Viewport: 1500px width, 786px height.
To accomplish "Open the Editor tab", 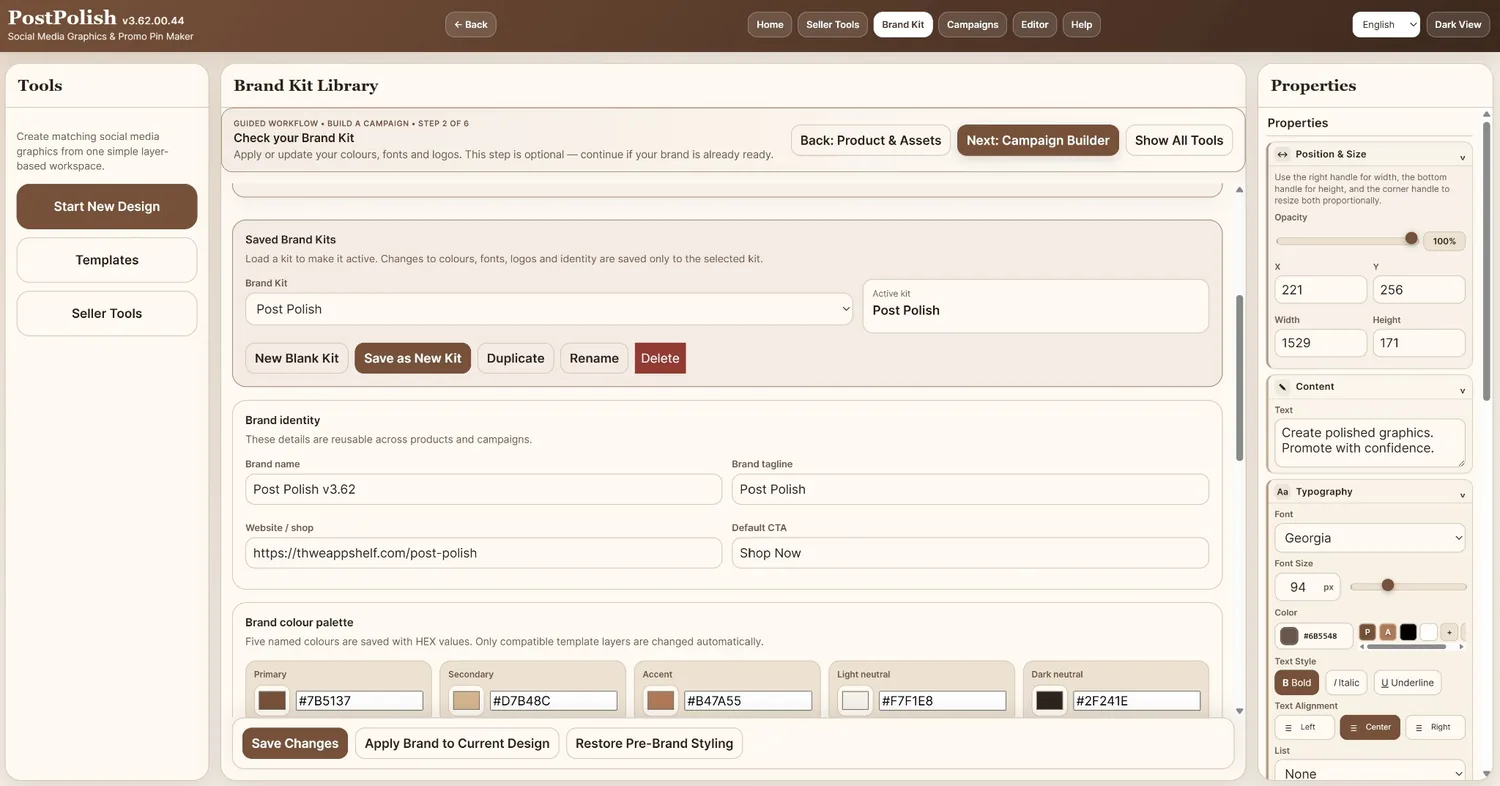I will coord(1035,25).
